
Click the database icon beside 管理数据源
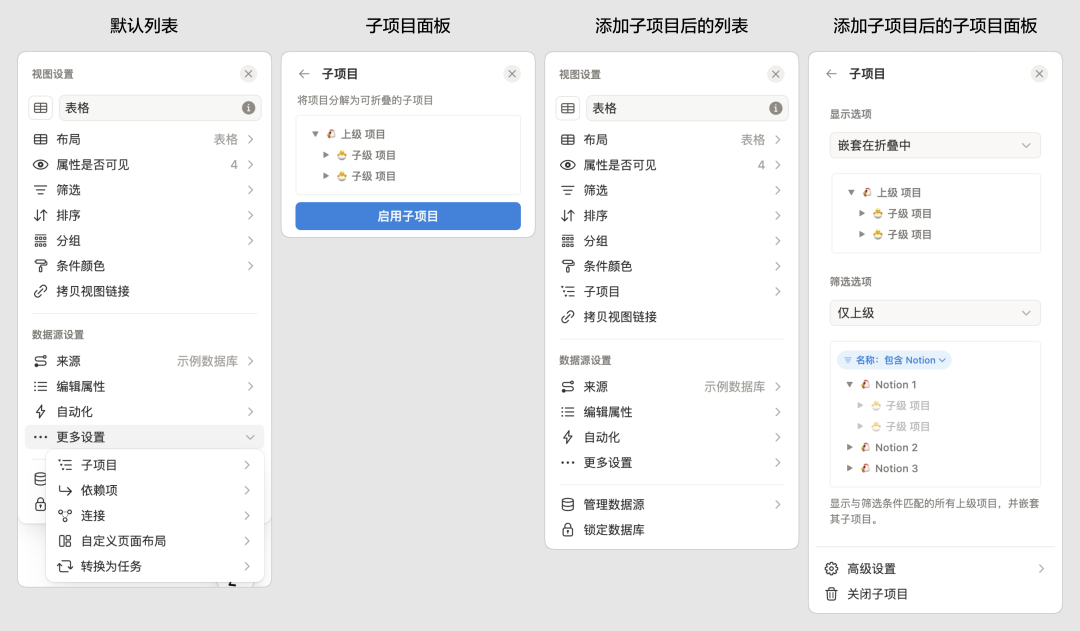click(568, 505)
